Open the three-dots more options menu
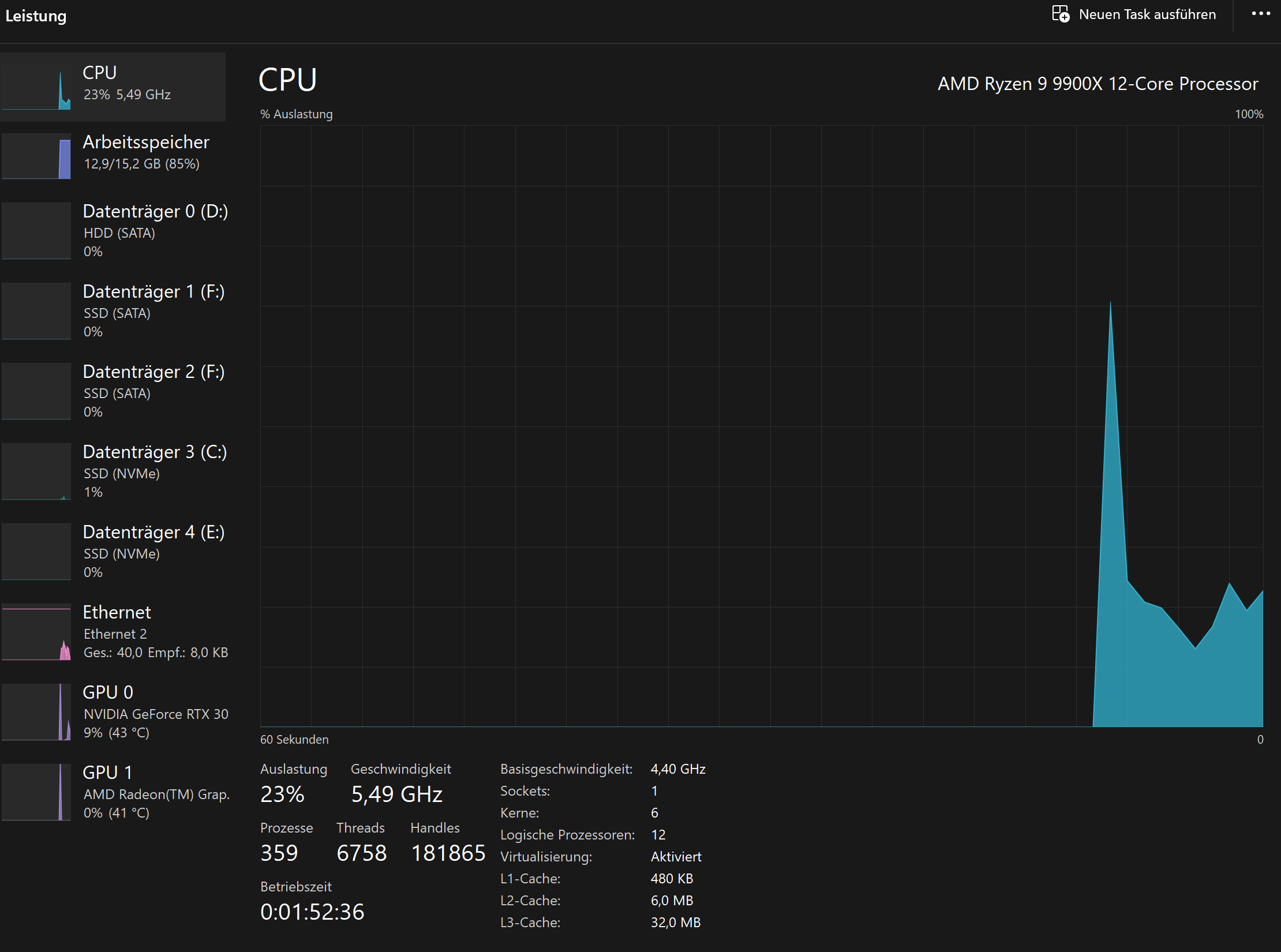This screenshot has height=952, width=1281. pyautogui.click(x=1261, y=14)
